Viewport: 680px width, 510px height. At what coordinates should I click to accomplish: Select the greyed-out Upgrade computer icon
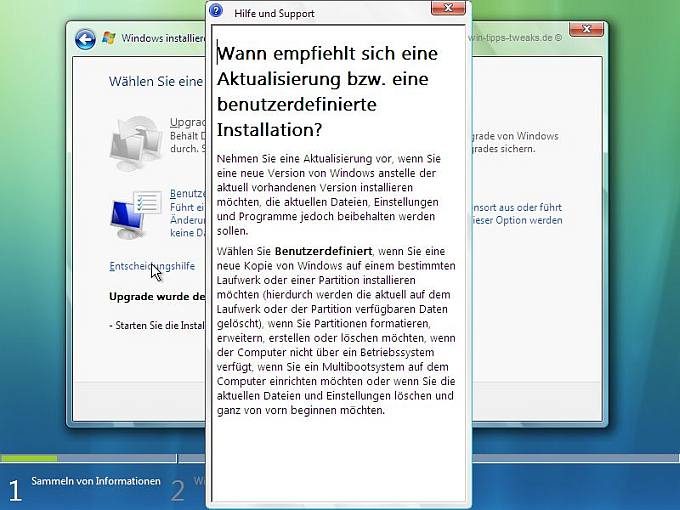pyautogui.click(x=136, y=143)
